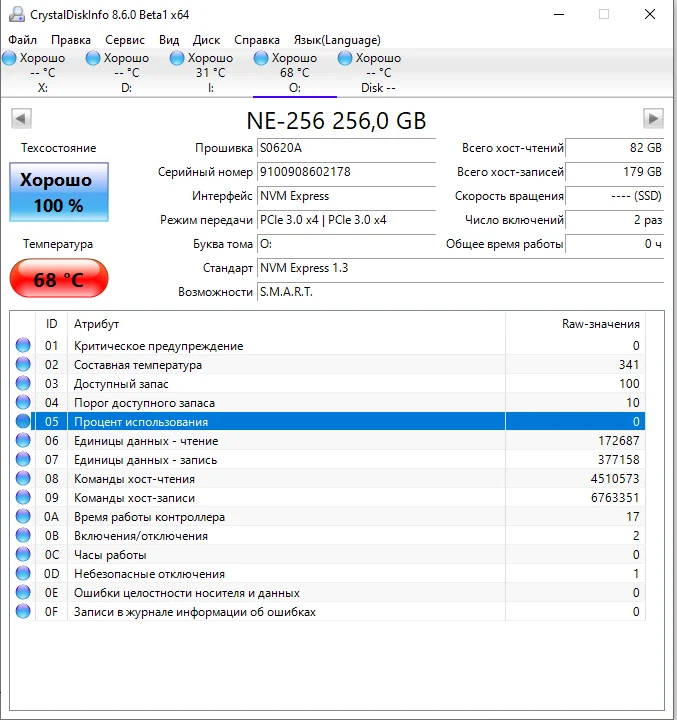Select the 'Disk --' drive entry

pyautogui.click(x=378, y=73)
